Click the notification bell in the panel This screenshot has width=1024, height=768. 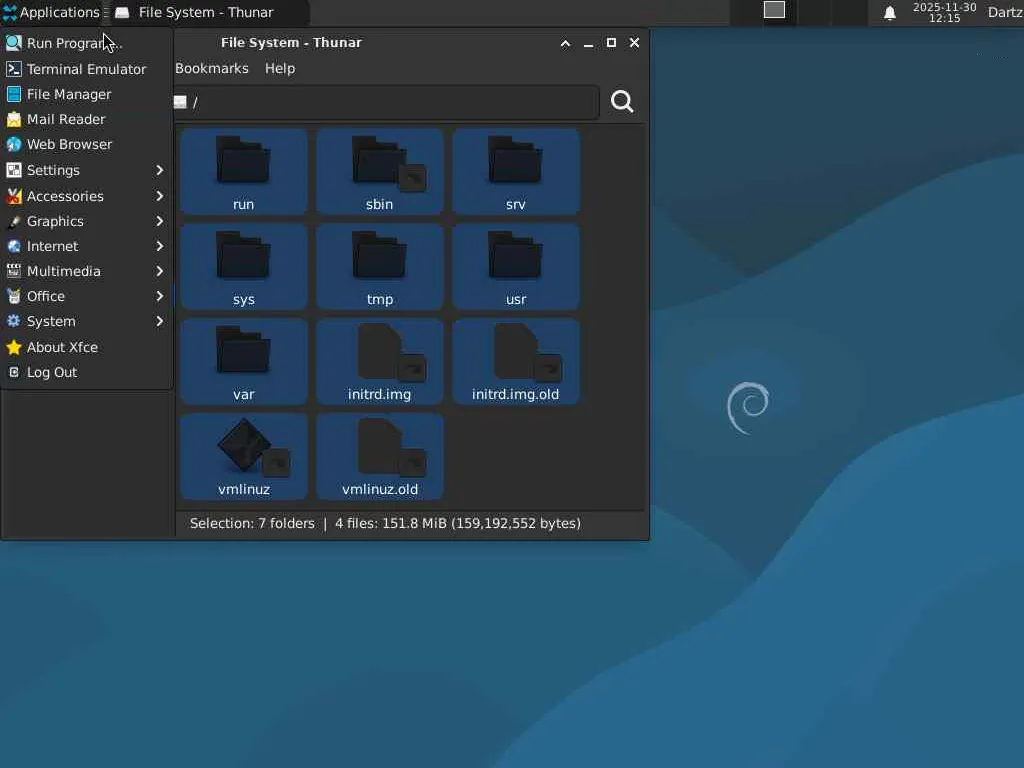(889, 13)
